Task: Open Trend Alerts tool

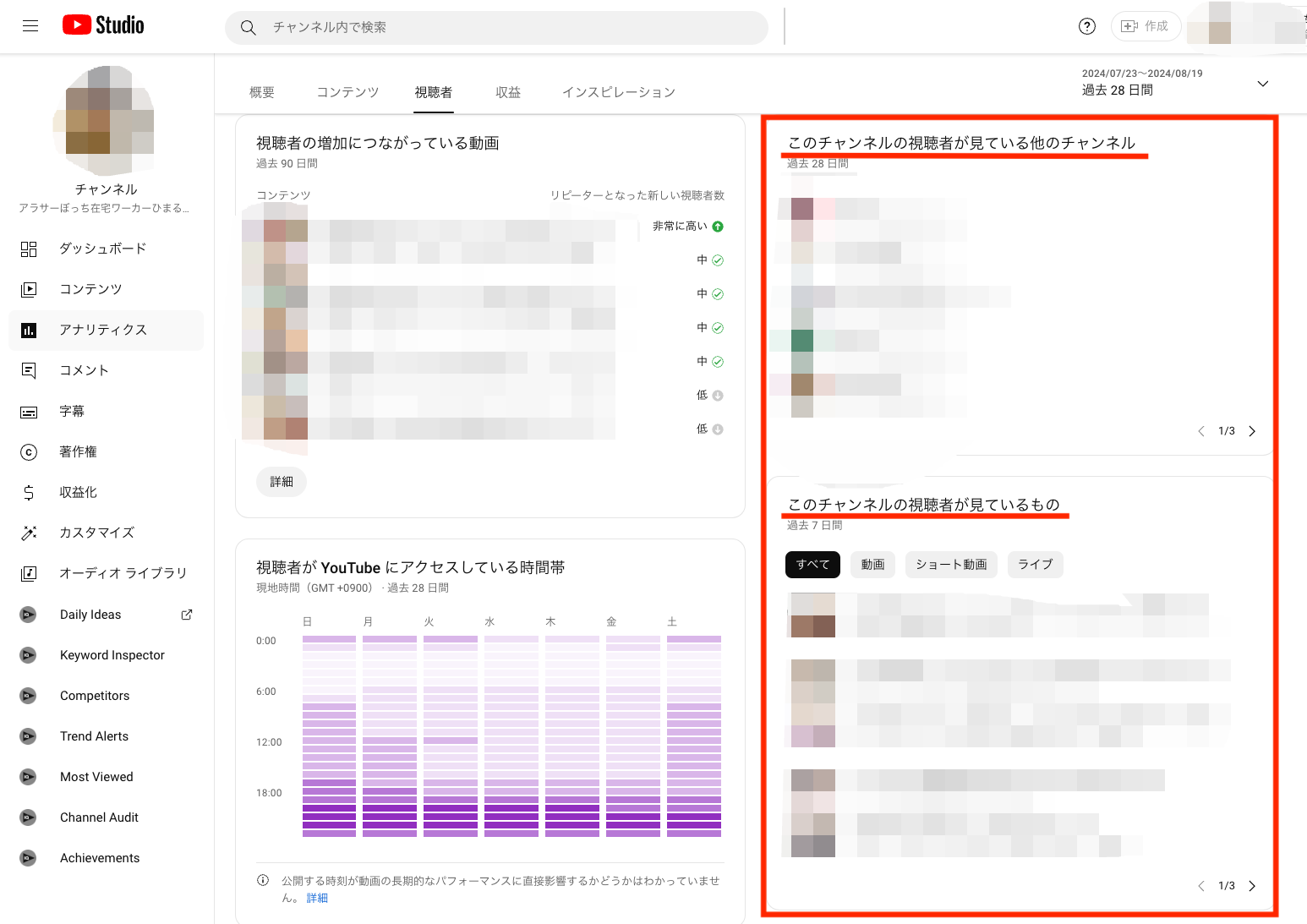Action: point(106,736)
